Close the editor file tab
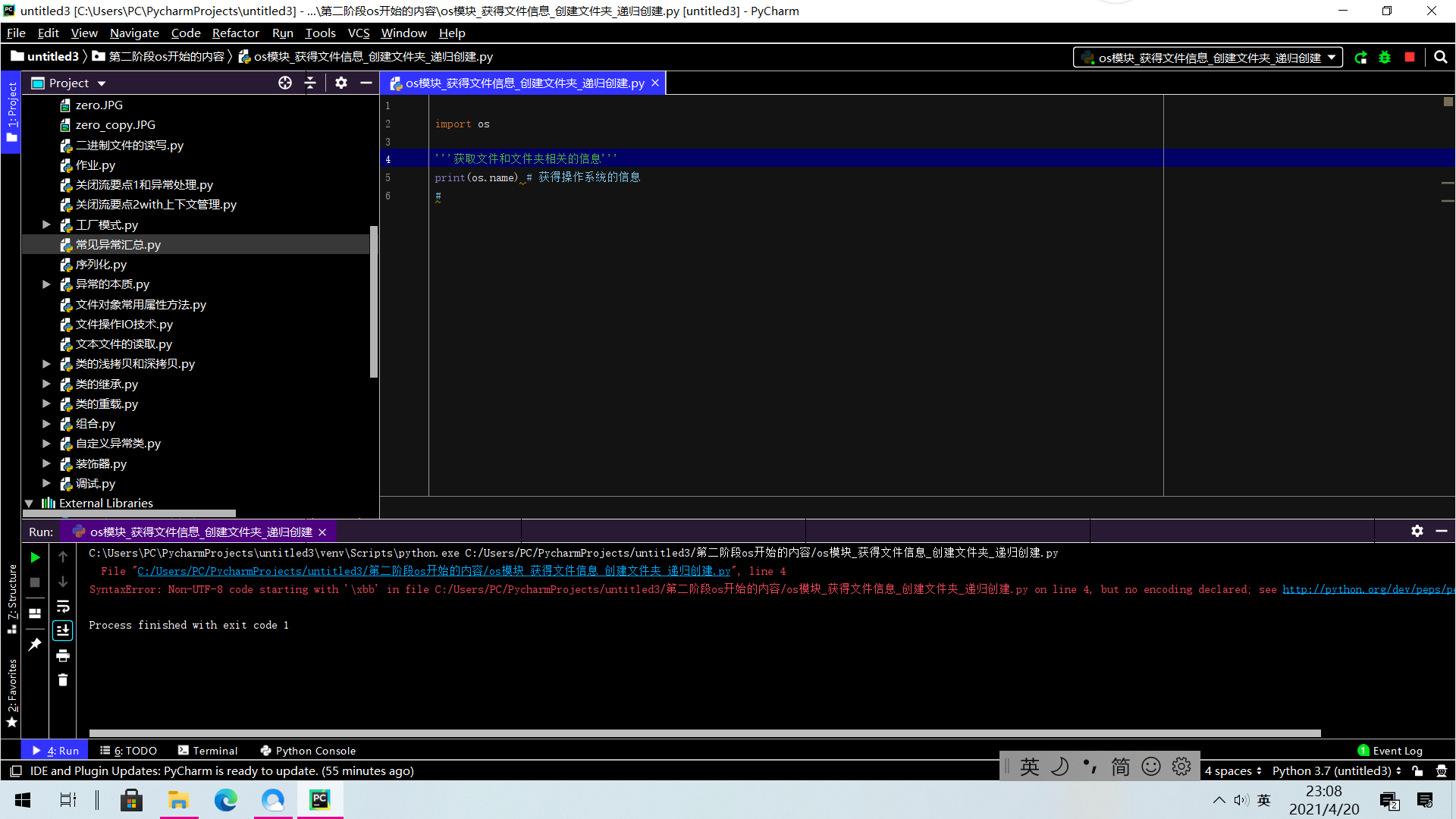Image resolution: width=1456 pixels, height=819 pixels. [655, 83]
